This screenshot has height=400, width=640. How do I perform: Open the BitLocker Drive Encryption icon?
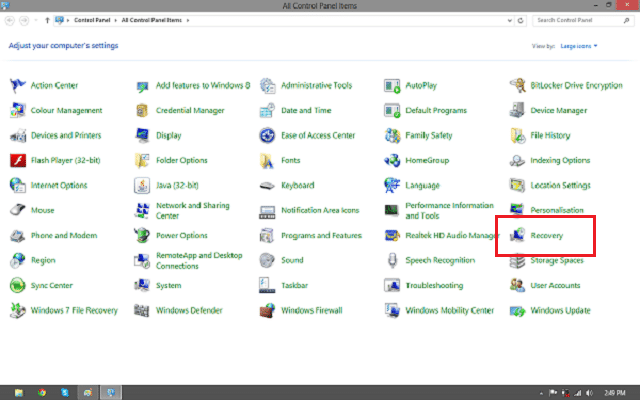[517, 86]
